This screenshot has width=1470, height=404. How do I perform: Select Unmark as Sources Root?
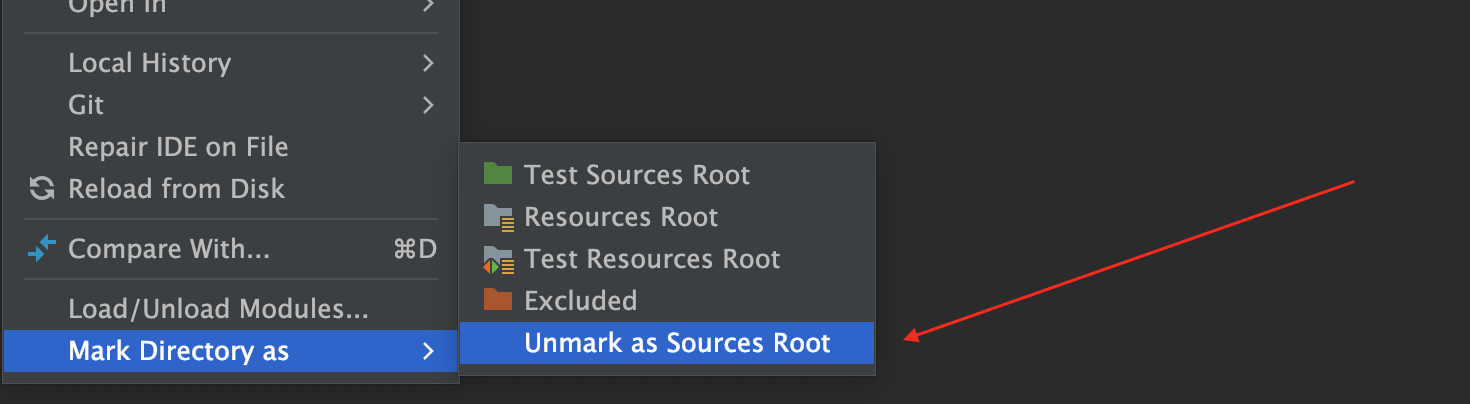point(677,343)
